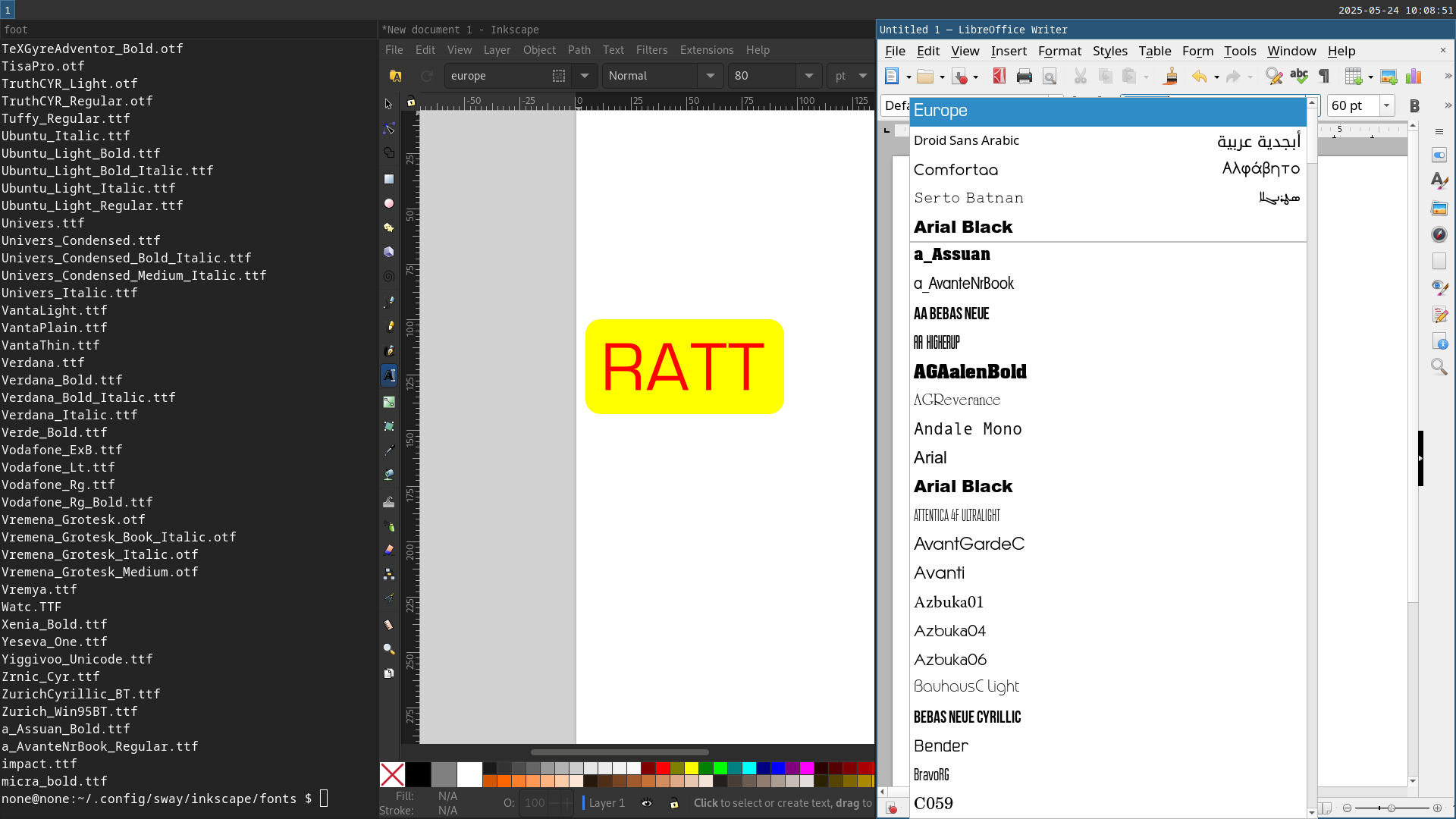Select Andale Mono font entry

coord(968,429)
